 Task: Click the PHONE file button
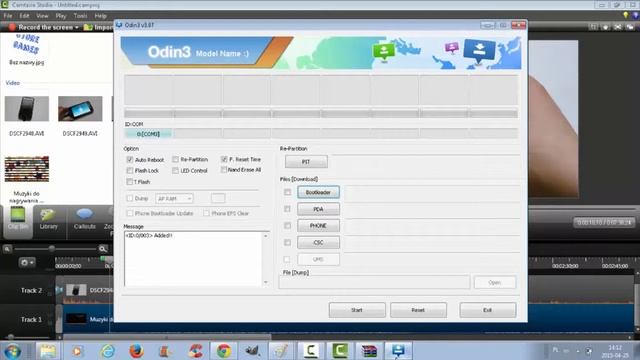point(318,226)
